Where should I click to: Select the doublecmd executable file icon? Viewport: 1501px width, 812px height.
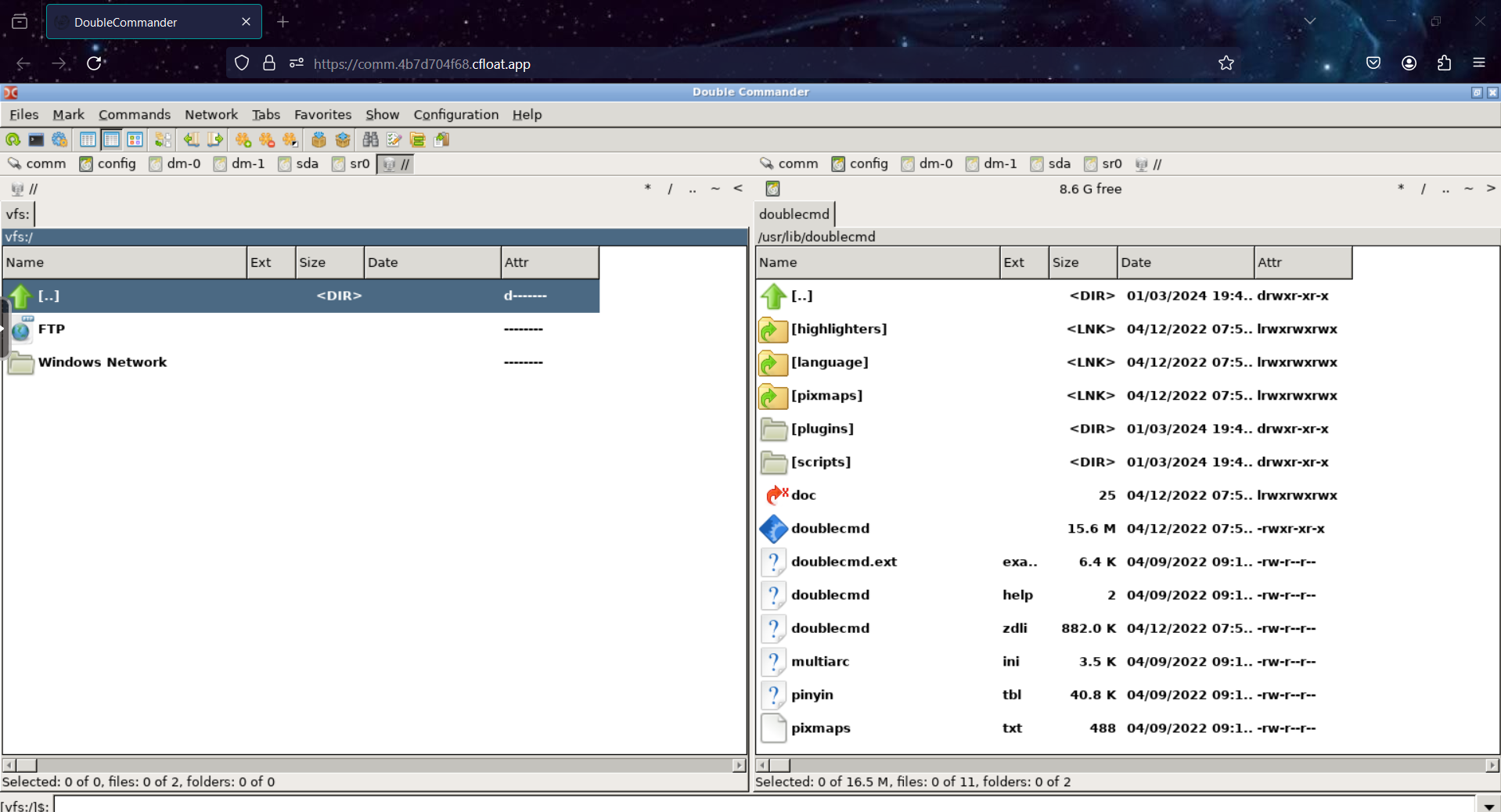click(x=773, y=529)
